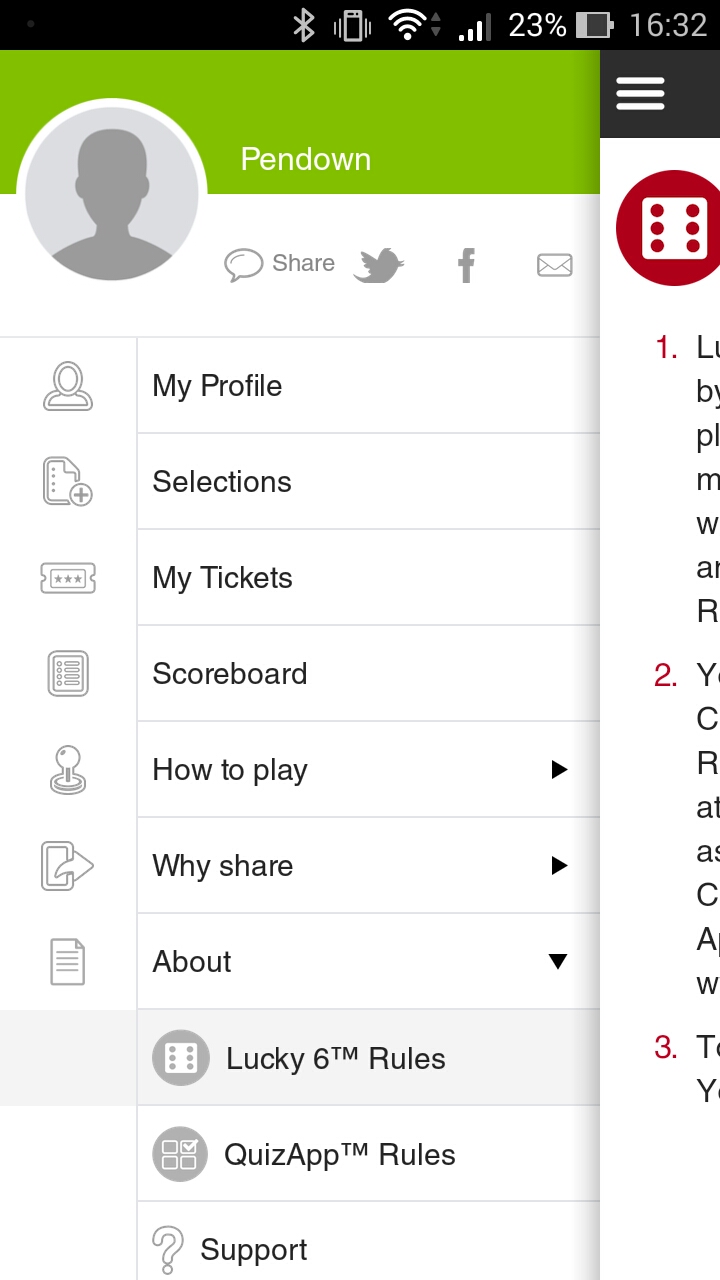The width and height of the screenshot is (720, 1280).
Task: Tap the My Profile person icon
Action: tap(68, 386)
